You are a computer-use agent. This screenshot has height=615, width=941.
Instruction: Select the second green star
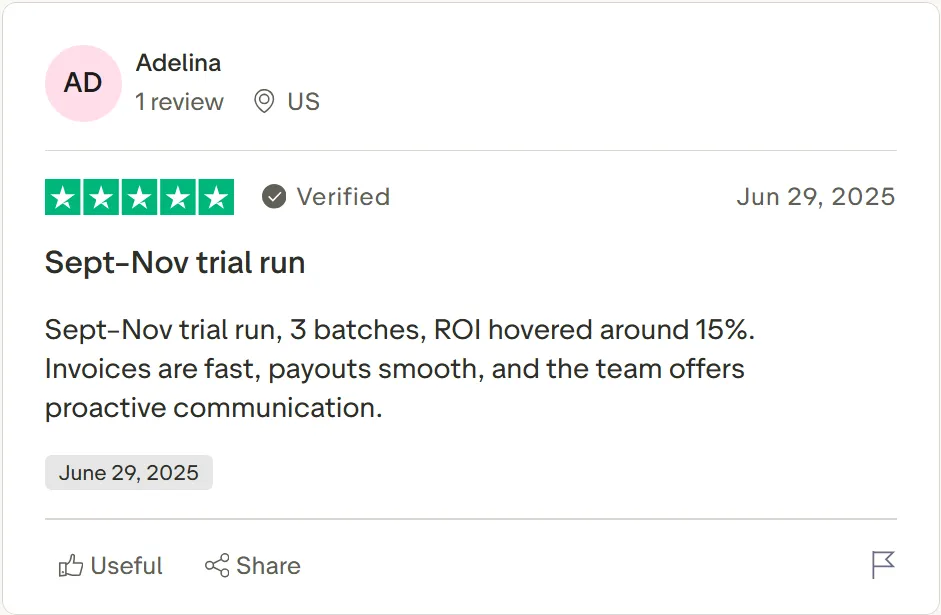[102, 197]
